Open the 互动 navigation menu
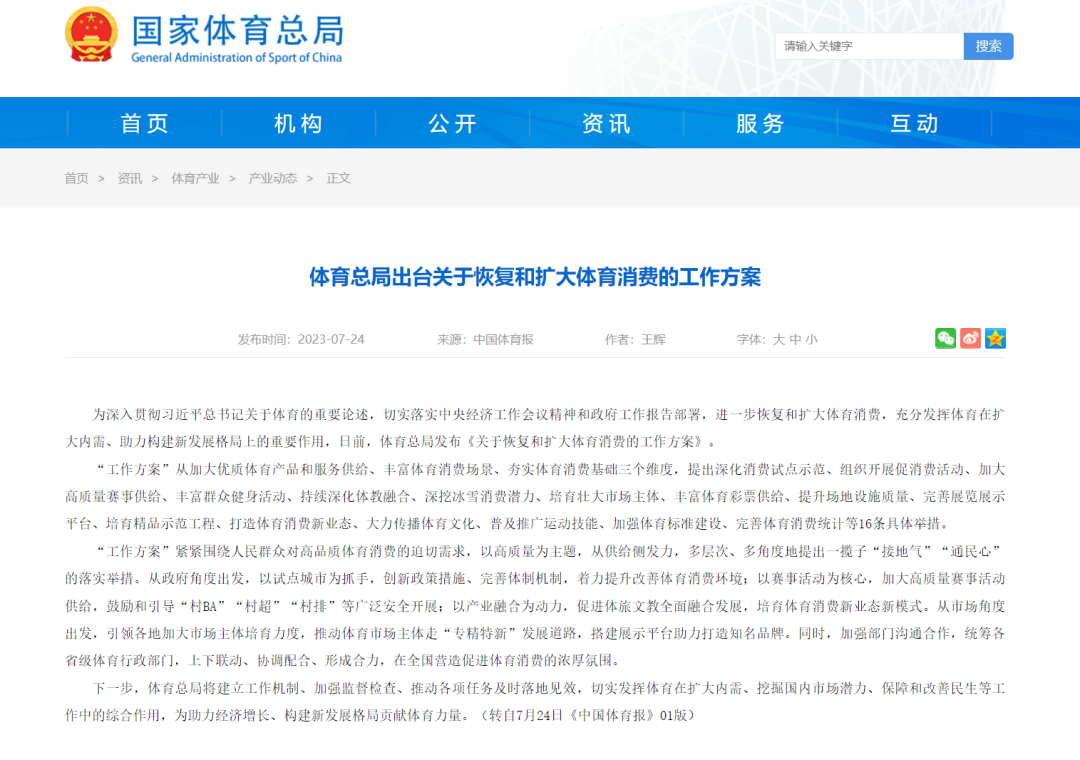This screenshot has width=1080, height=760. pyautogui.click(x=913, y=122)
